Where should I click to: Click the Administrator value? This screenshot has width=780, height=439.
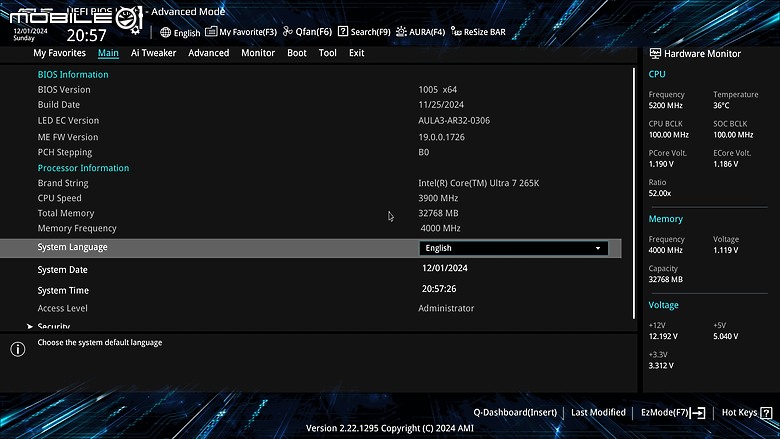click(x=446, y=308)
